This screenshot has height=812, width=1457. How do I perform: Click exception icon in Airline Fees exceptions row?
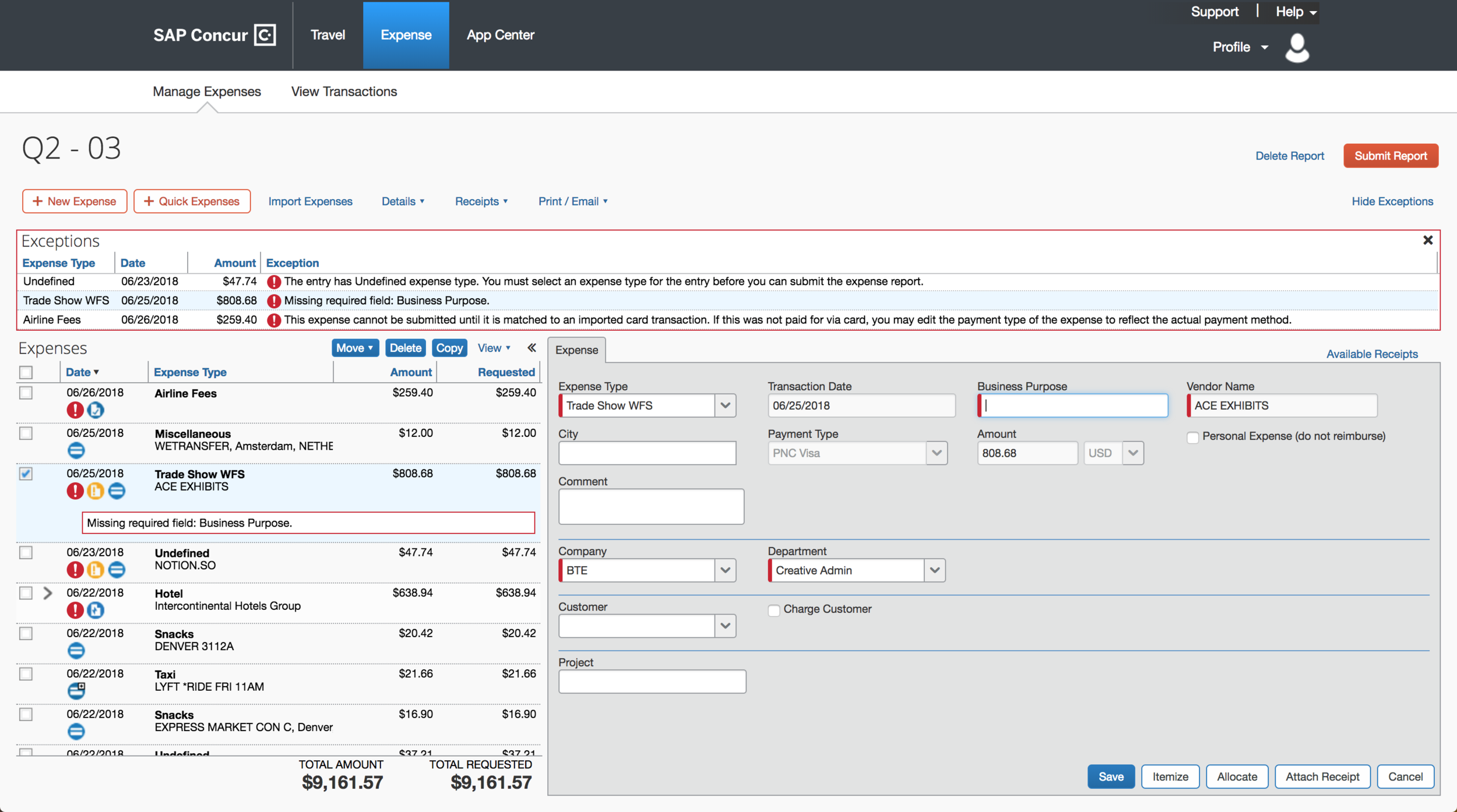pos(274,320)
